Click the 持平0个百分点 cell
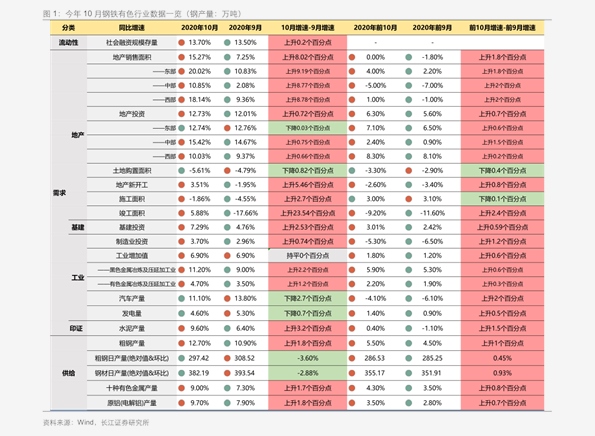The image size is (595, 436). pos(308,256)
